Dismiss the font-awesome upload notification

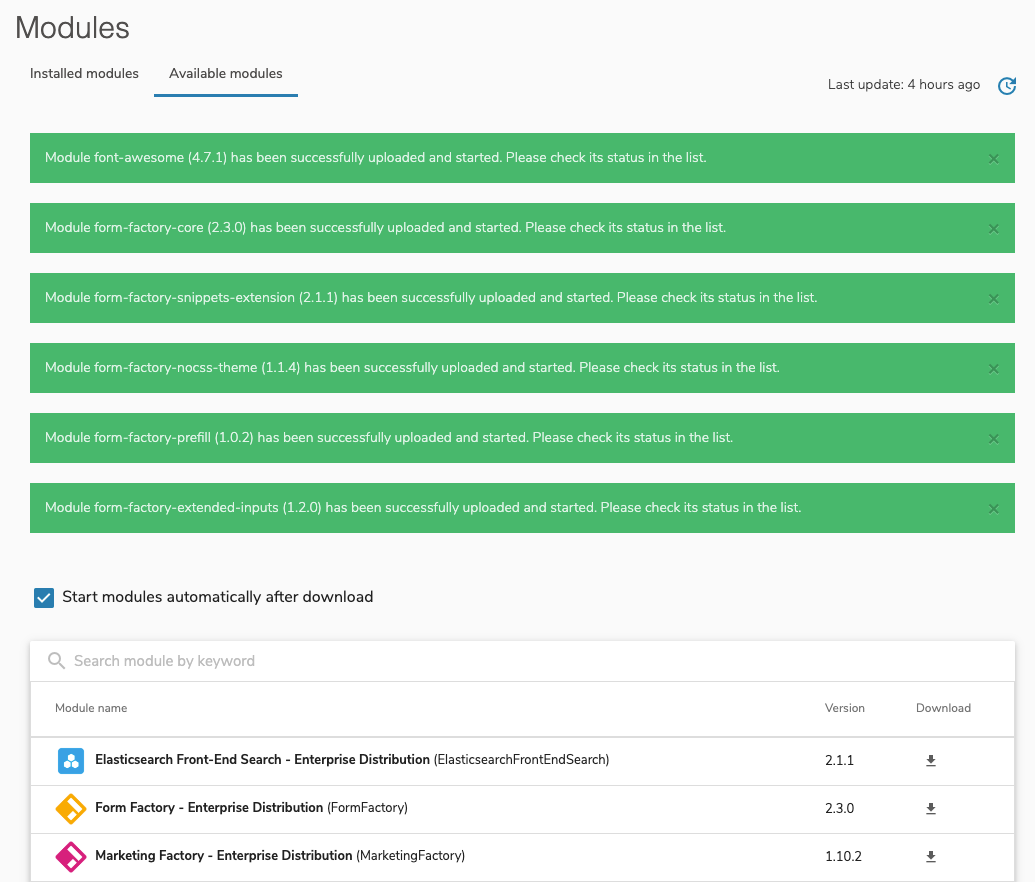993,158
